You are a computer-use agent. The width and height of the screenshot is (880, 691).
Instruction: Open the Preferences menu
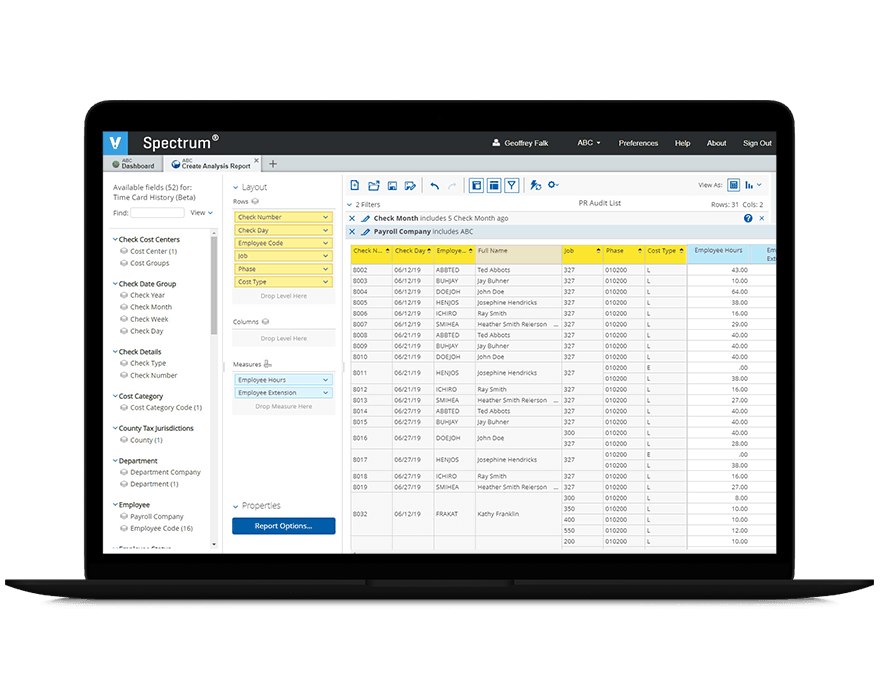638,143
